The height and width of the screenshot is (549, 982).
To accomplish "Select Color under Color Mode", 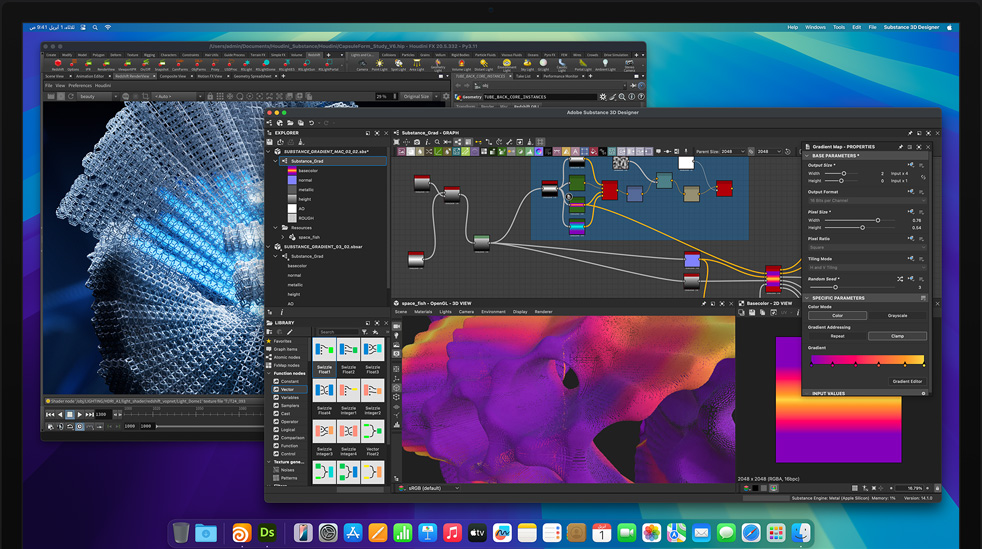I will tap(837, 316).
